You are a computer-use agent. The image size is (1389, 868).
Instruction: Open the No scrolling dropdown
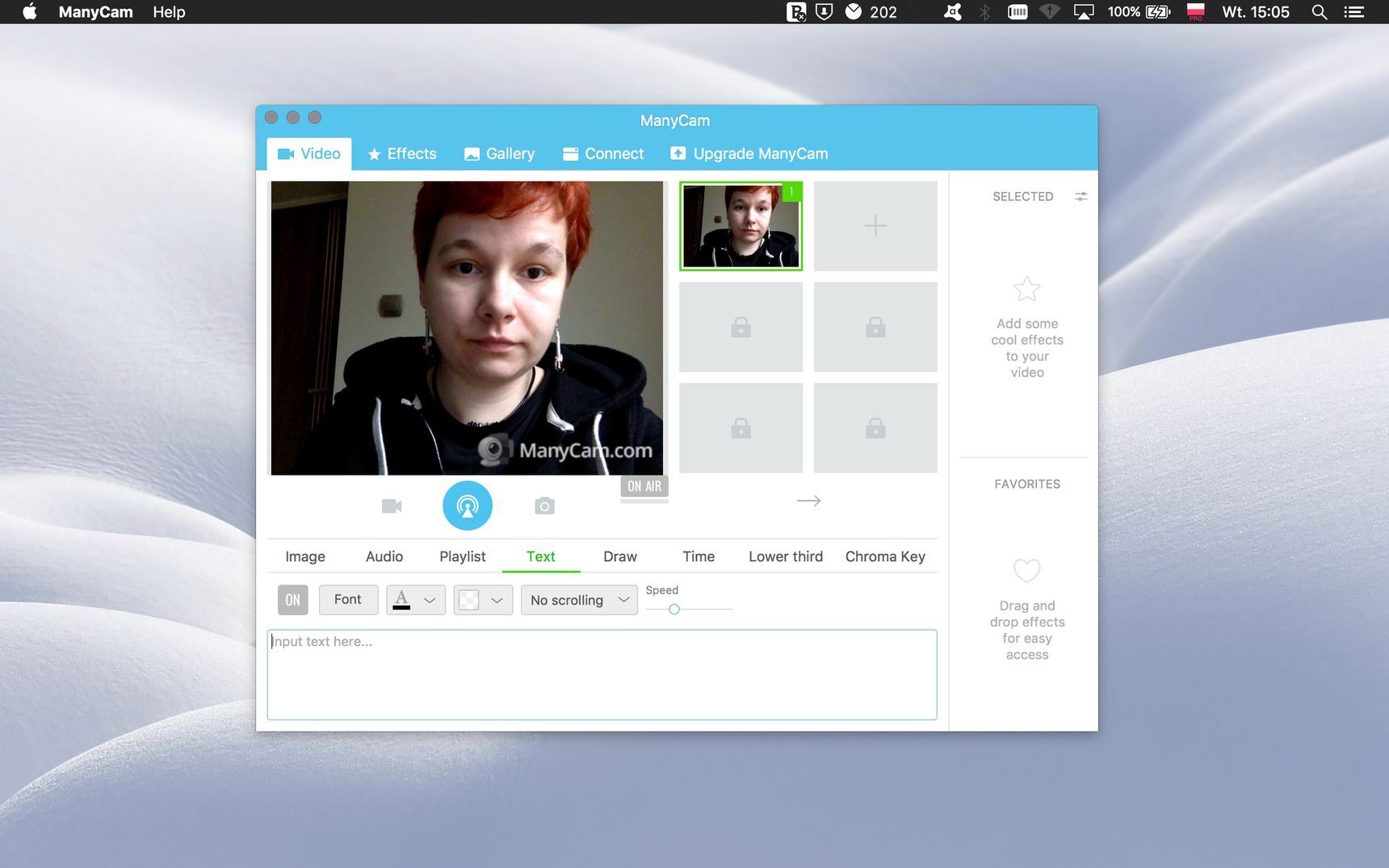(x=579, y=600)
